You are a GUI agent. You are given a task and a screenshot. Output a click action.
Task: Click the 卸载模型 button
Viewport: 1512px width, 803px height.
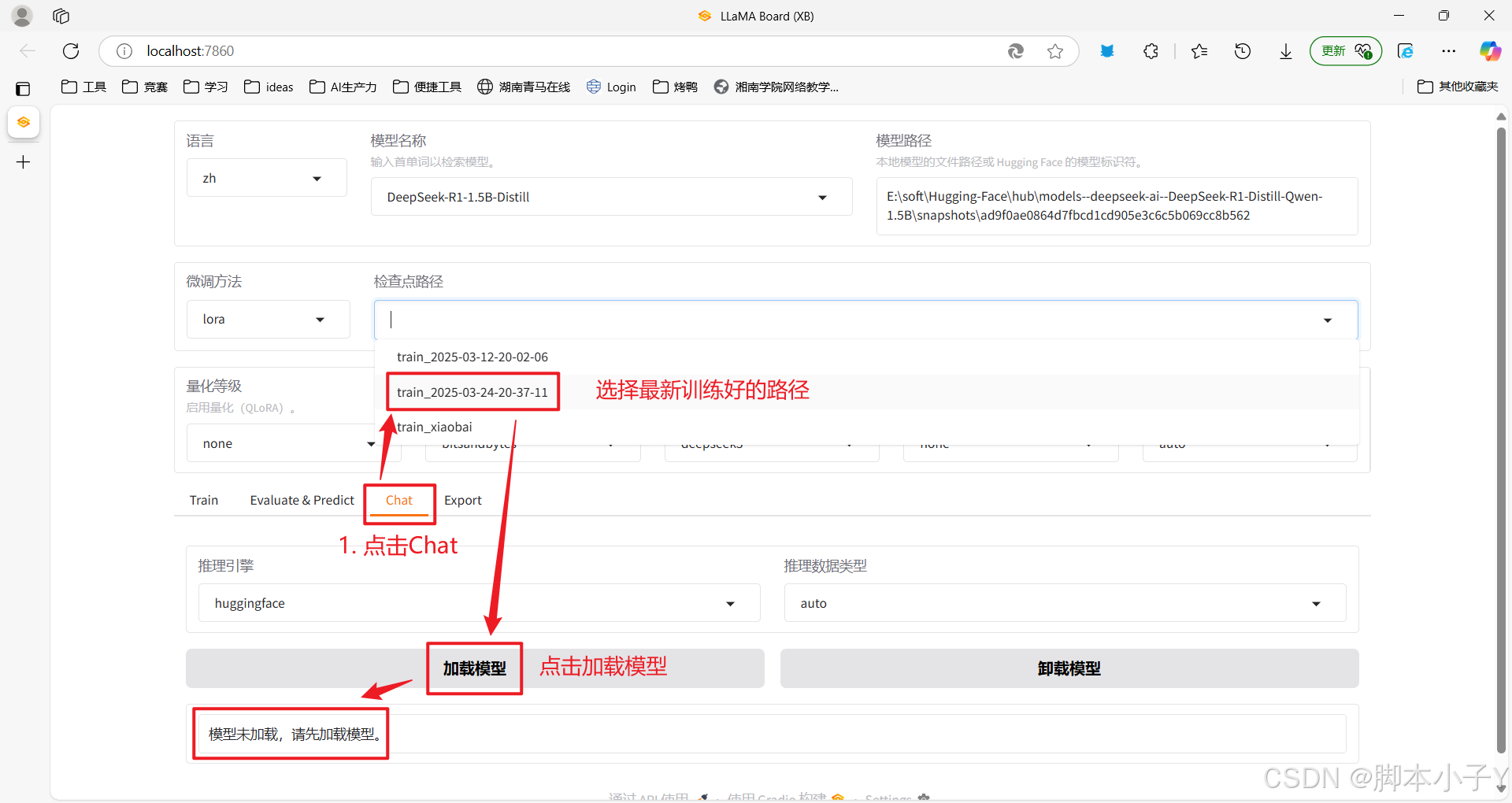1069,668
